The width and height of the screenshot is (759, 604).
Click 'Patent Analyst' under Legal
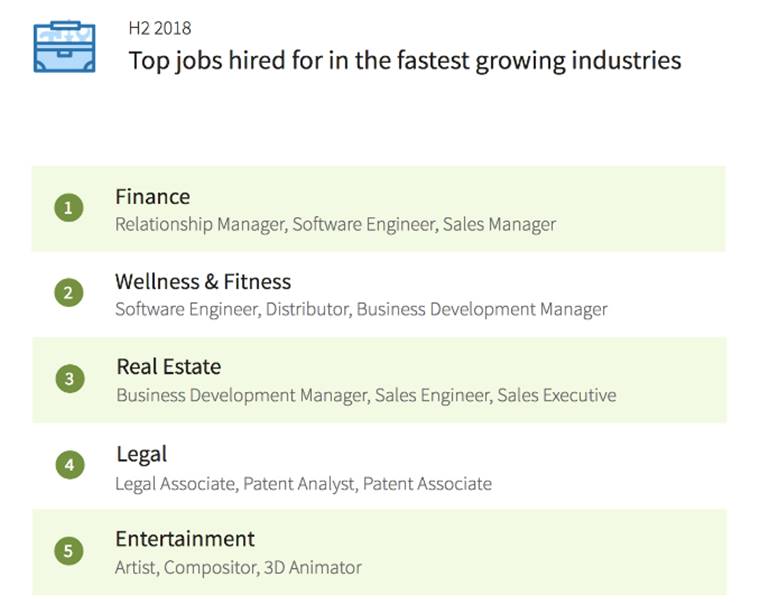tap(298, 483)
